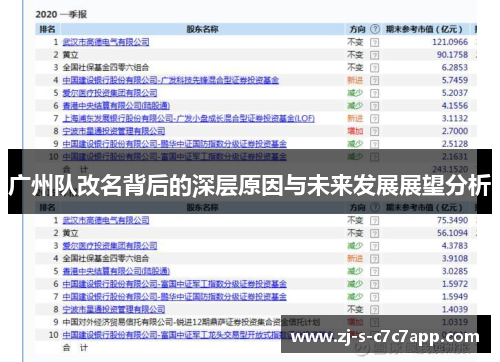Click the 新进 direction label in the 3.9108 row

[x=355, y=258]
